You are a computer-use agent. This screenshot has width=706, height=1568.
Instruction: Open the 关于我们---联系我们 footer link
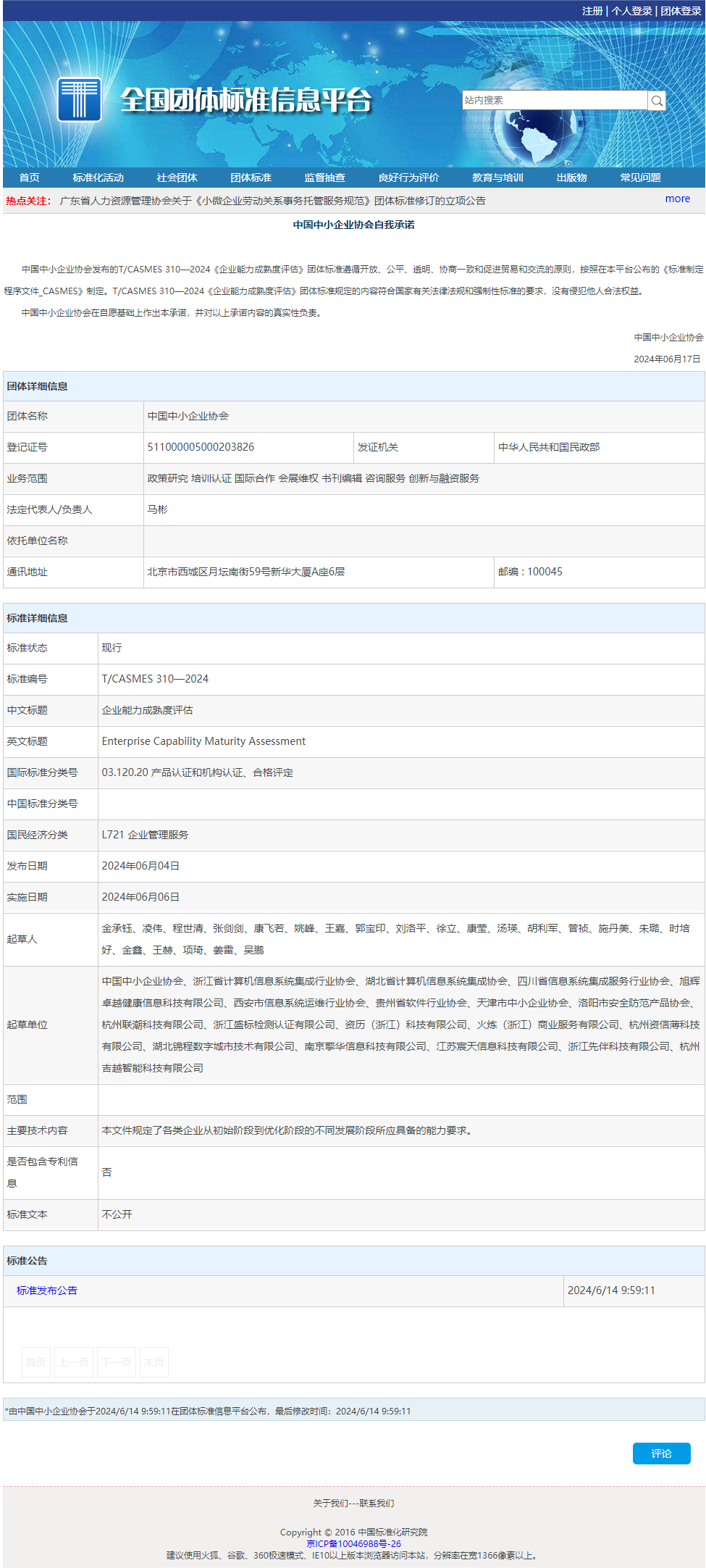tap(353, 1504)
